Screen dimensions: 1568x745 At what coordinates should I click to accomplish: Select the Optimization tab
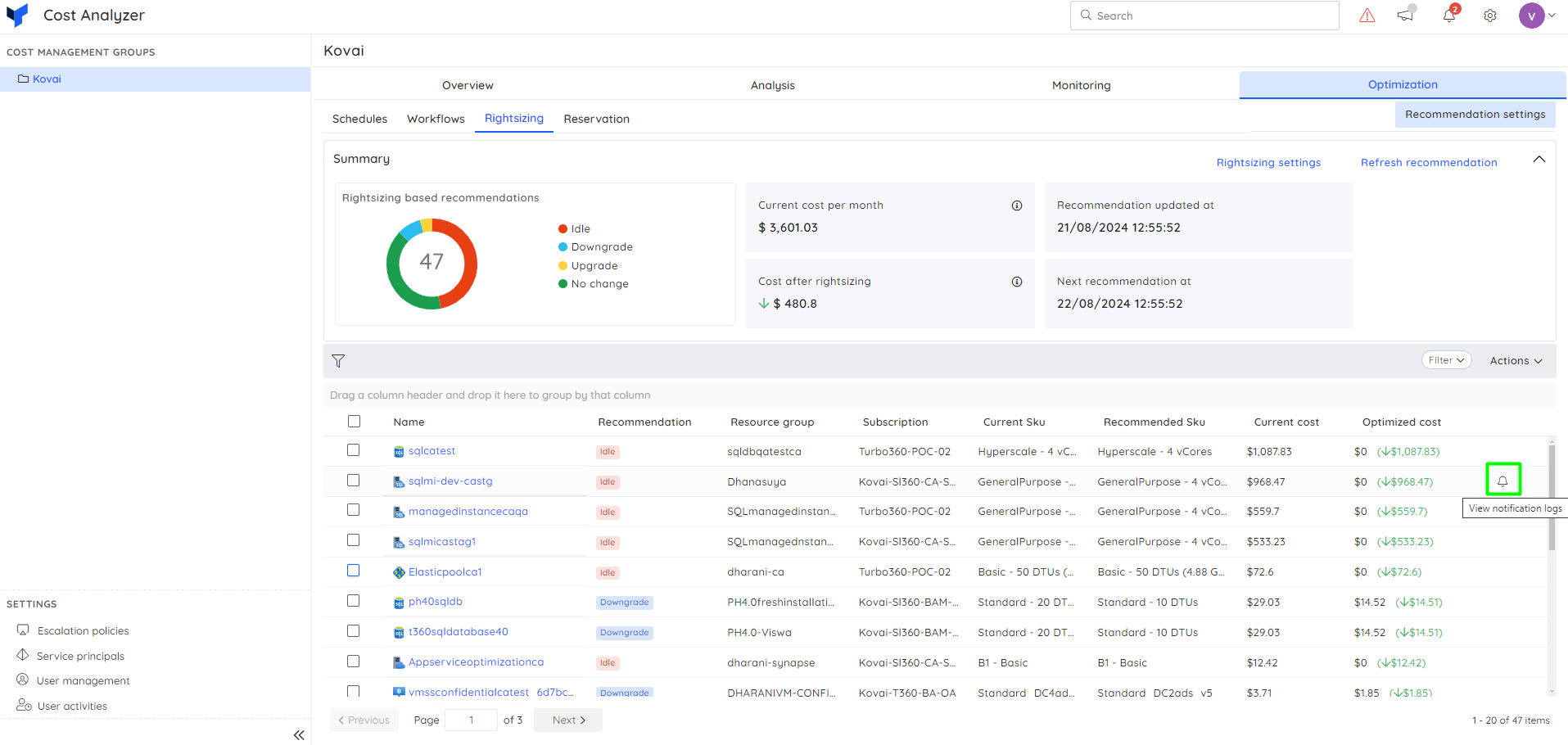[x=1403, y=84]
